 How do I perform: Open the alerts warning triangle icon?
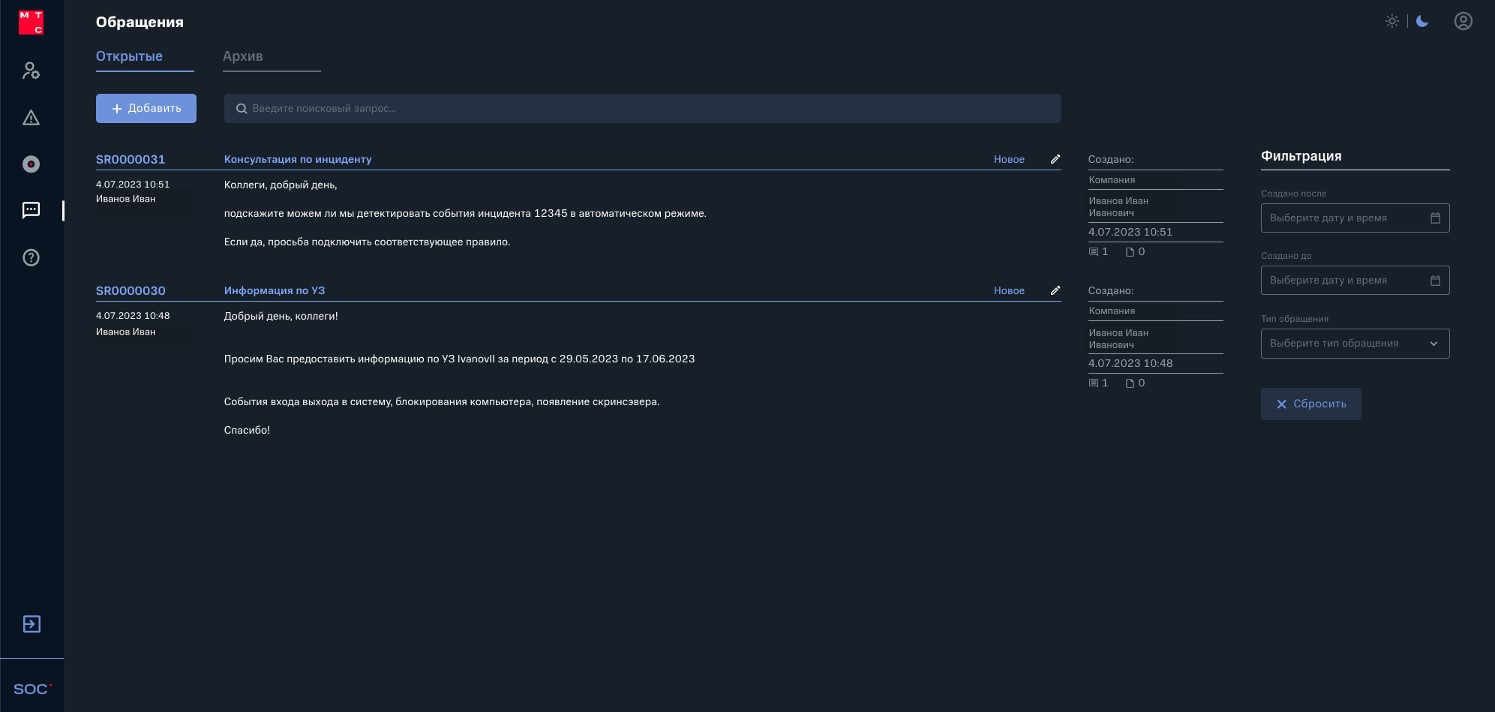click(x=31, y=118)
